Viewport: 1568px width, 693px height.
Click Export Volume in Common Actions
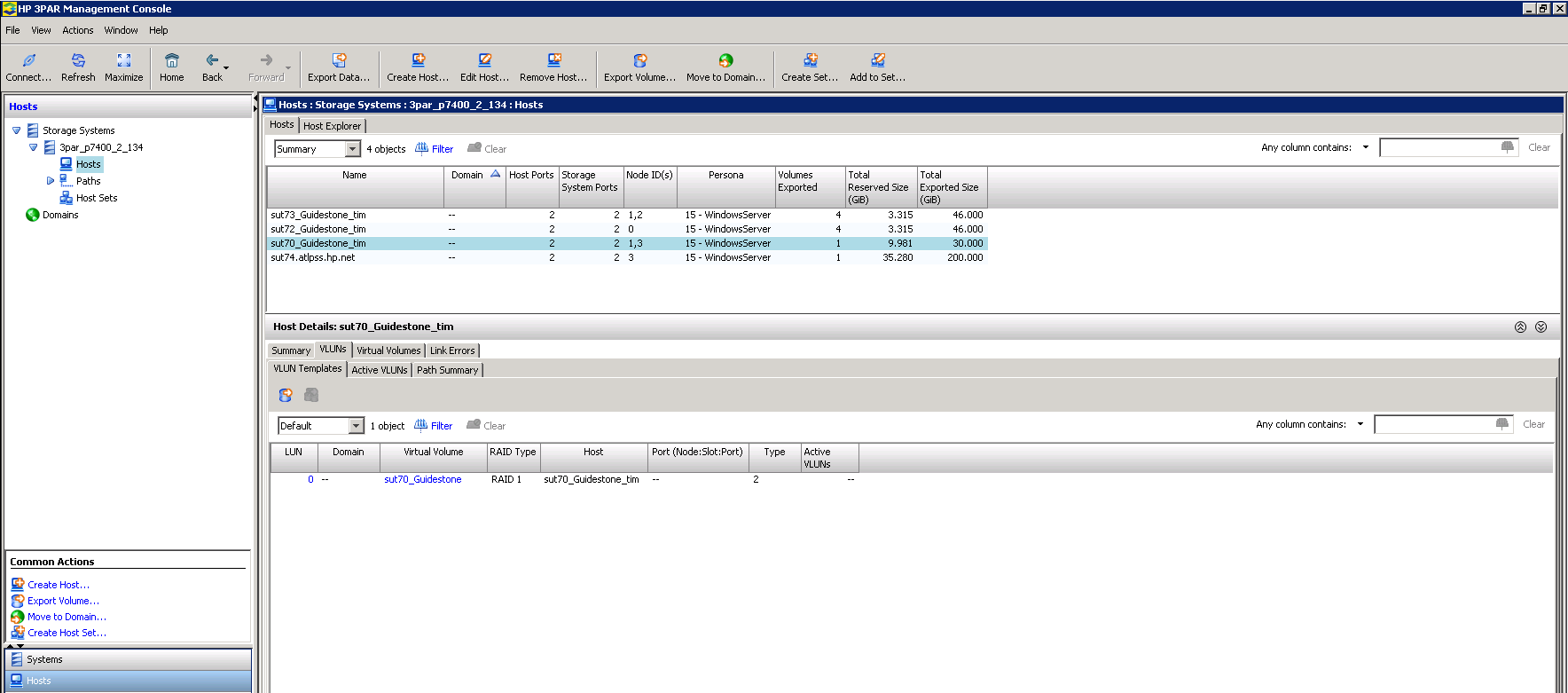point(63,601)
